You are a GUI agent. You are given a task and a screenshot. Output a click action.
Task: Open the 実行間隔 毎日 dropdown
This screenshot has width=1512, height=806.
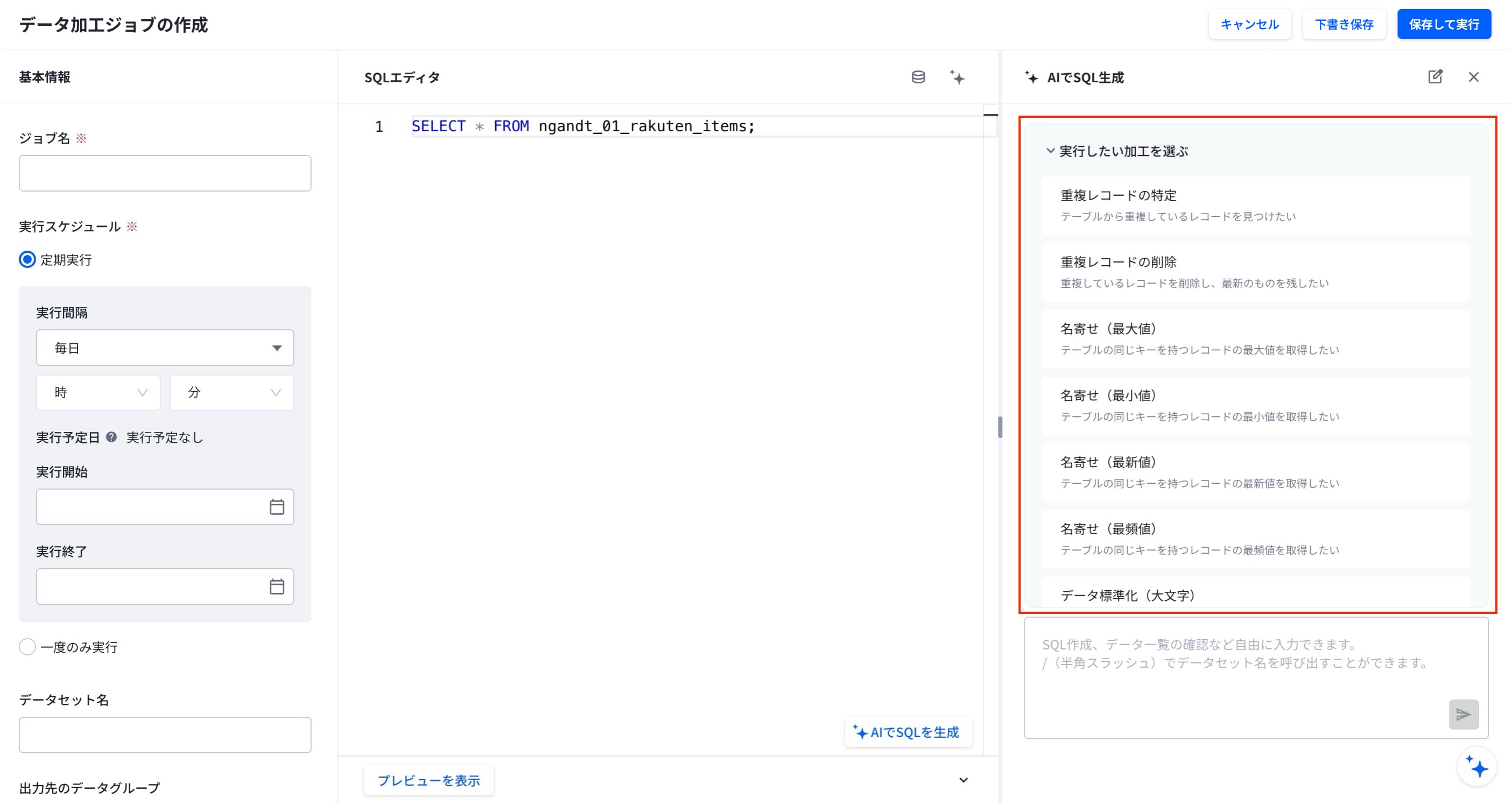tap(165, 348)
